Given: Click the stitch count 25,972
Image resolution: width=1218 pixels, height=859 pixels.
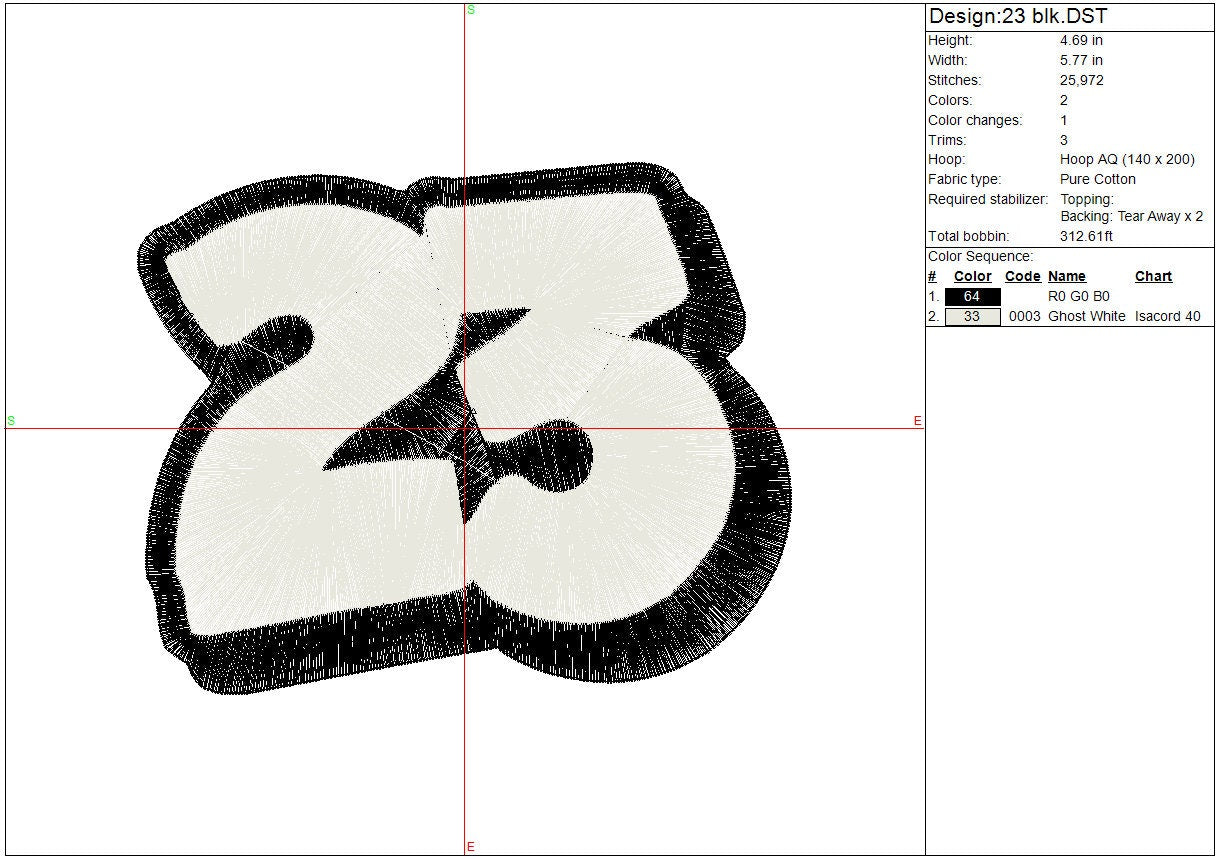Looking at the screenshot, I should [x=1081, y=81].
